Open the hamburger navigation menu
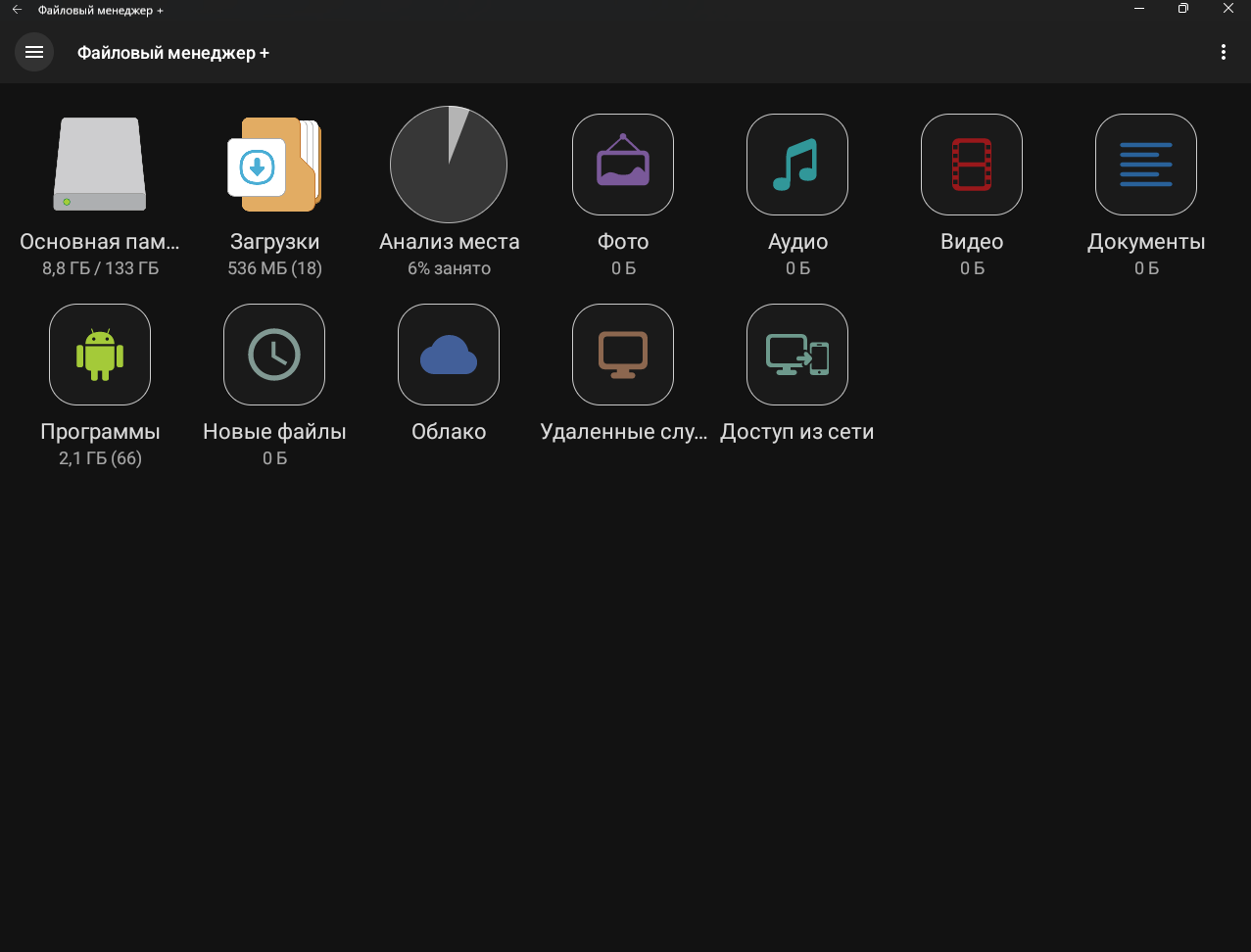The width and height of the screenshot is (1251, 952). (34, 53)
